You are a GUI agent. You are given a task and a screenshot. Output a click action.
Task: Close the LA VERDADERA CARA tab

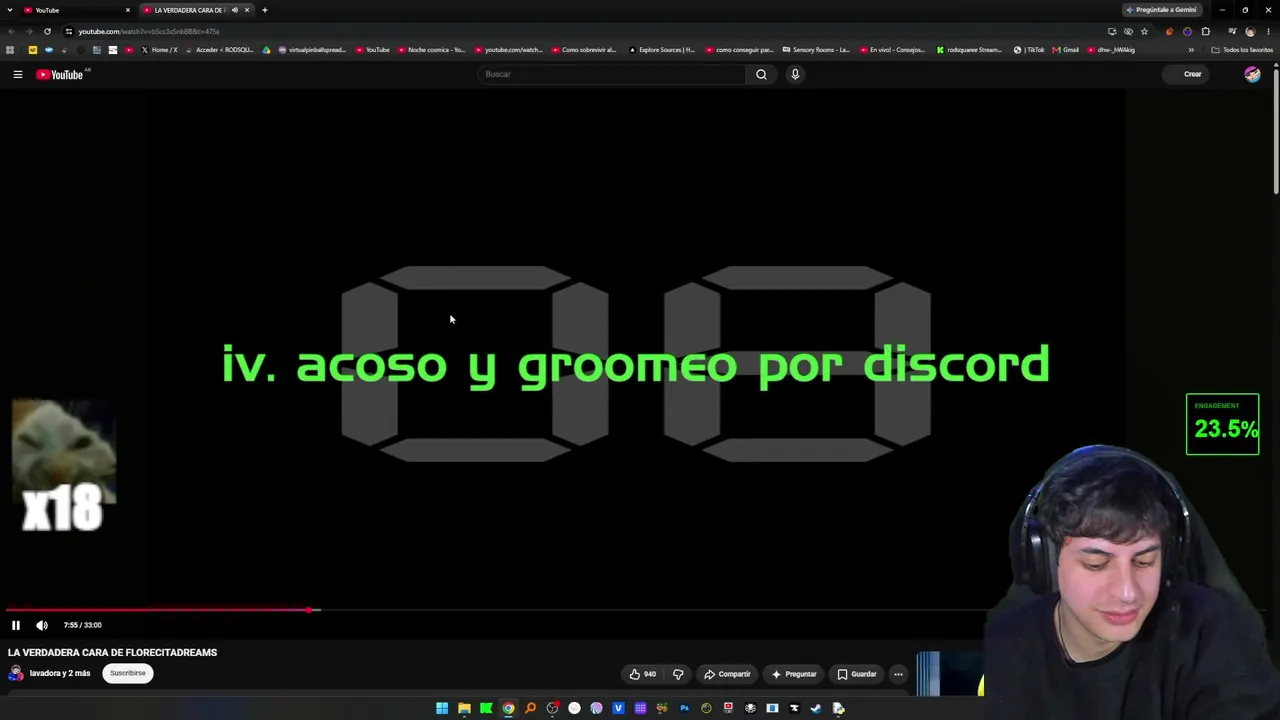[x=246, y=10]
